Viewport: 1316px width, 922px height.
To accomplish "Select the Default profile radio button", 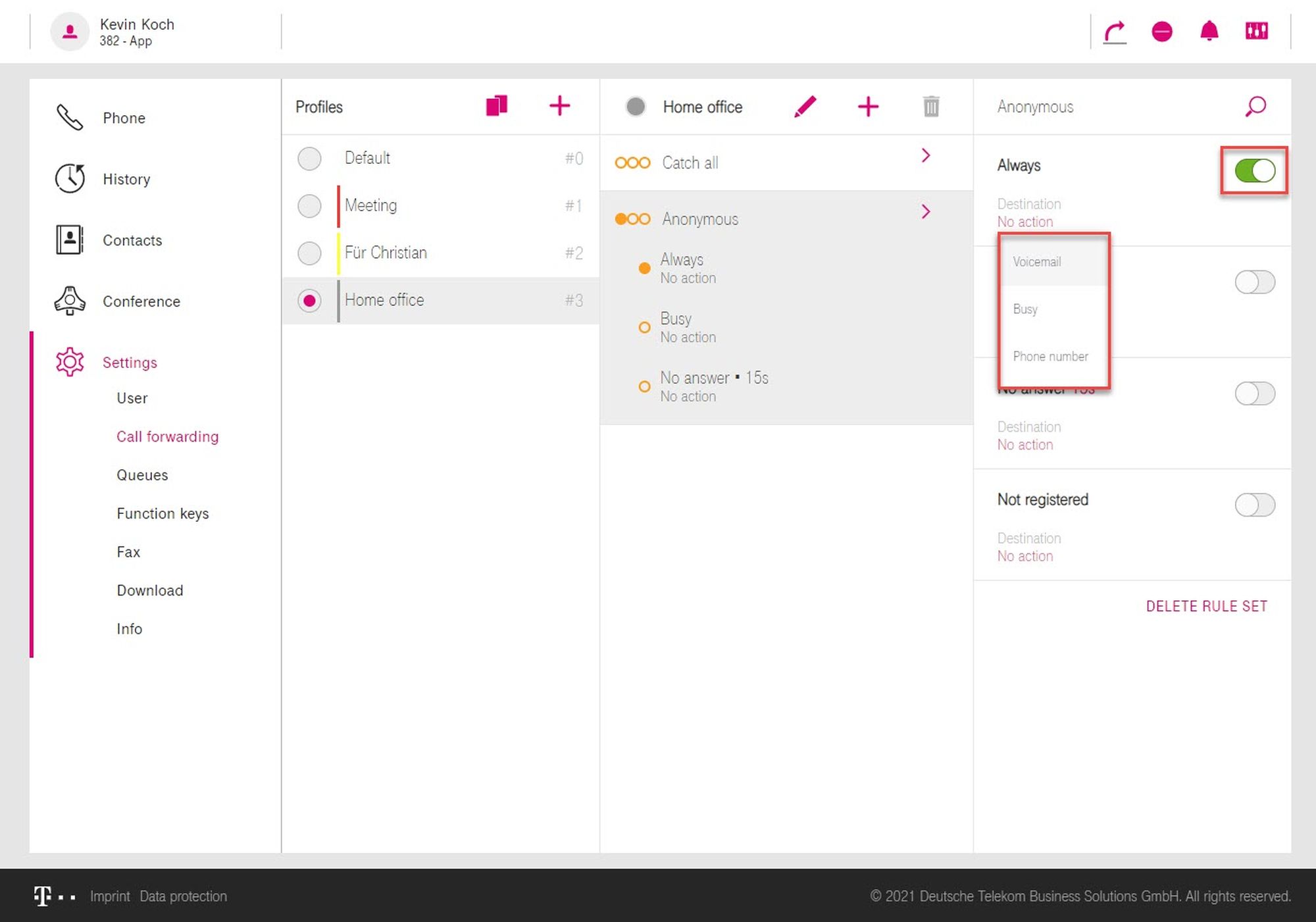I will click(309, 159).
